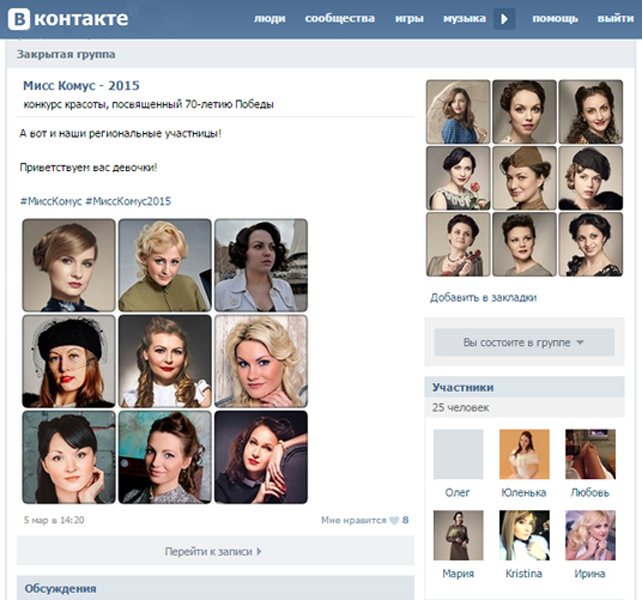Open post photo of woman in black veiled hat
The width and height of the screenshot is (642, 600).
69,361
